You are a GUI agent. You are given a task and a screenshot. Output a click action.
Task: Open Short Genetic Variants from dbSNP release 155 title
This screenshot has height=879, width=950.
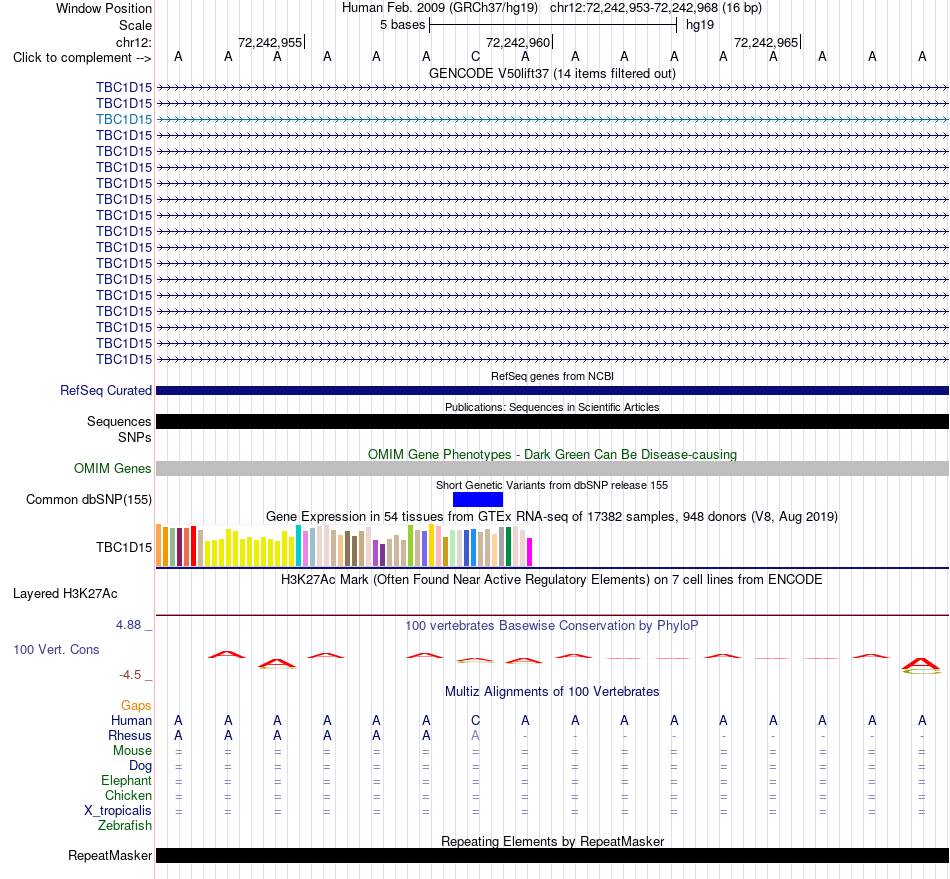(x=552, y=485)
